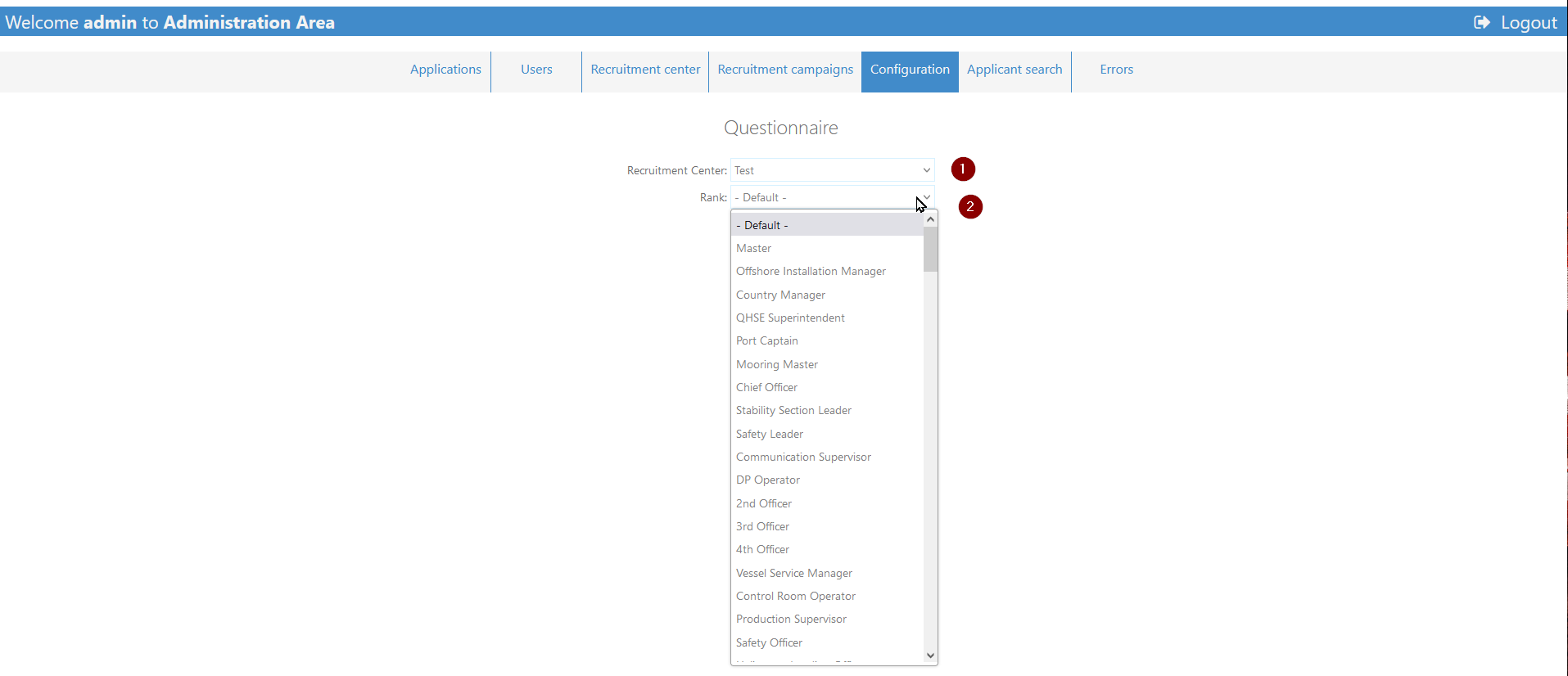
Task: Switch to Recruitment campaigns tab
Action: coord(785,70)
